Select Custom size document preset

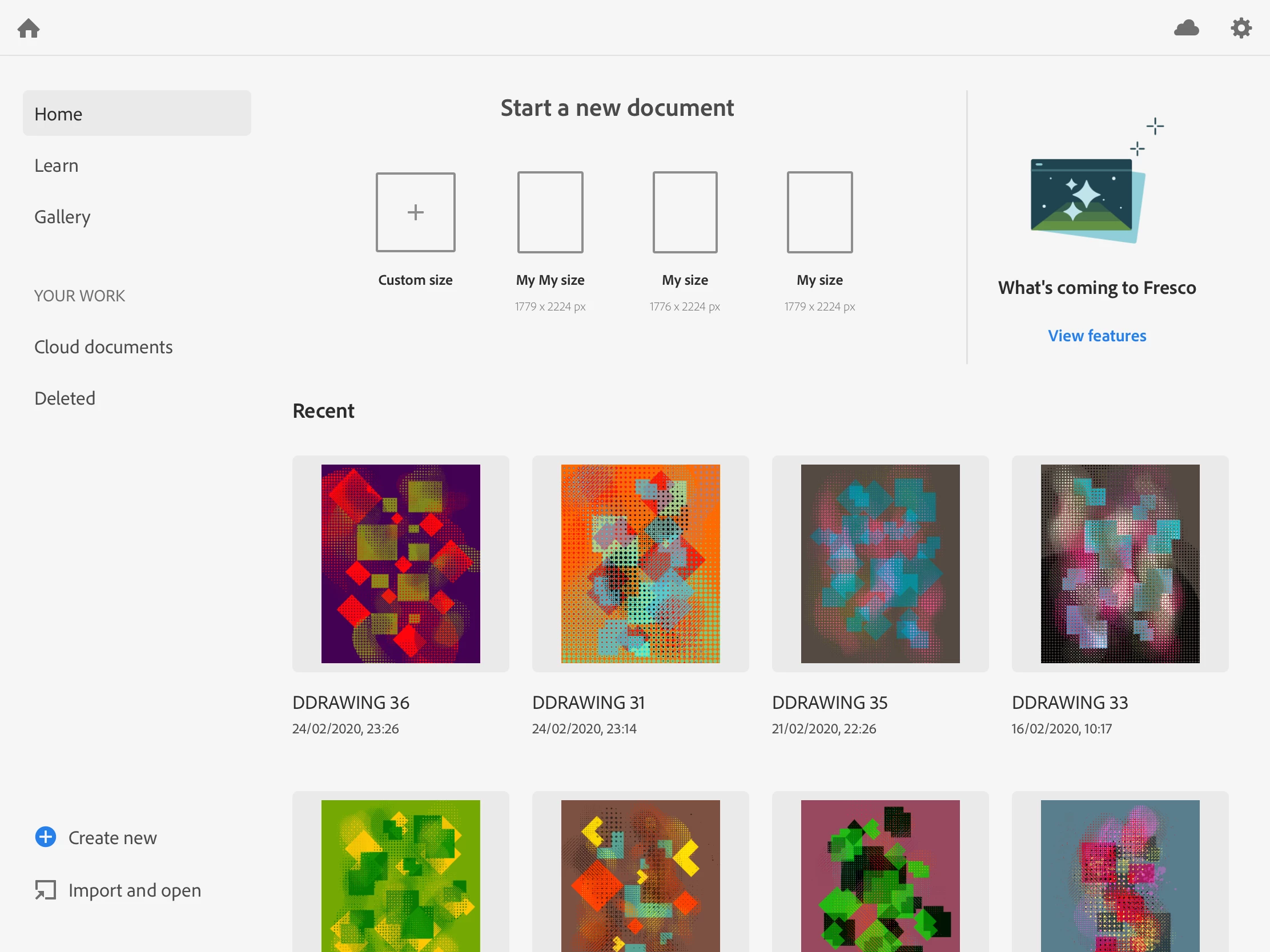(x=415, y=212)
